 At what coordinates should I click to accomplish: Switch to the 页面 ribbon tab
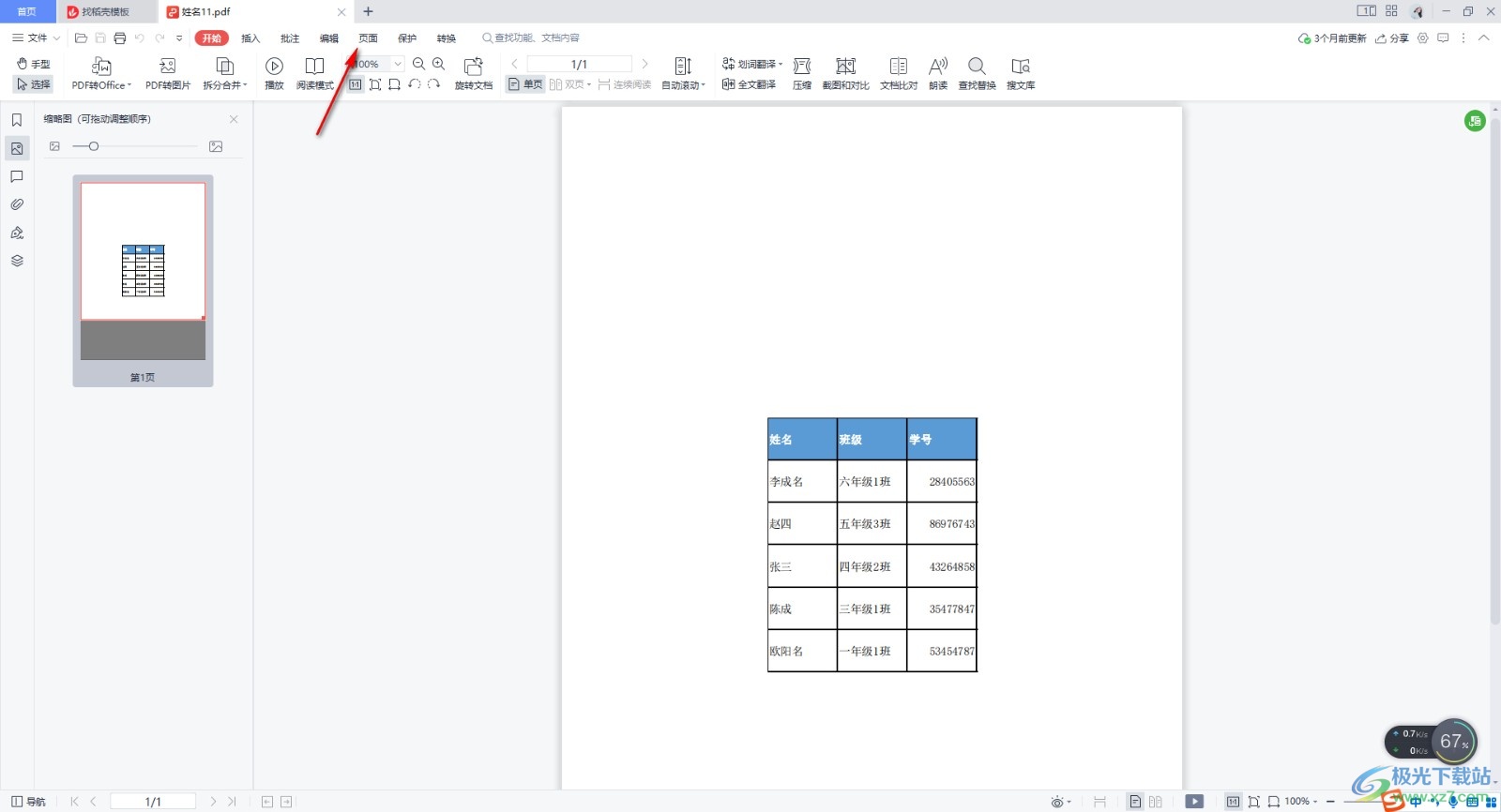[x=368, y=38]
